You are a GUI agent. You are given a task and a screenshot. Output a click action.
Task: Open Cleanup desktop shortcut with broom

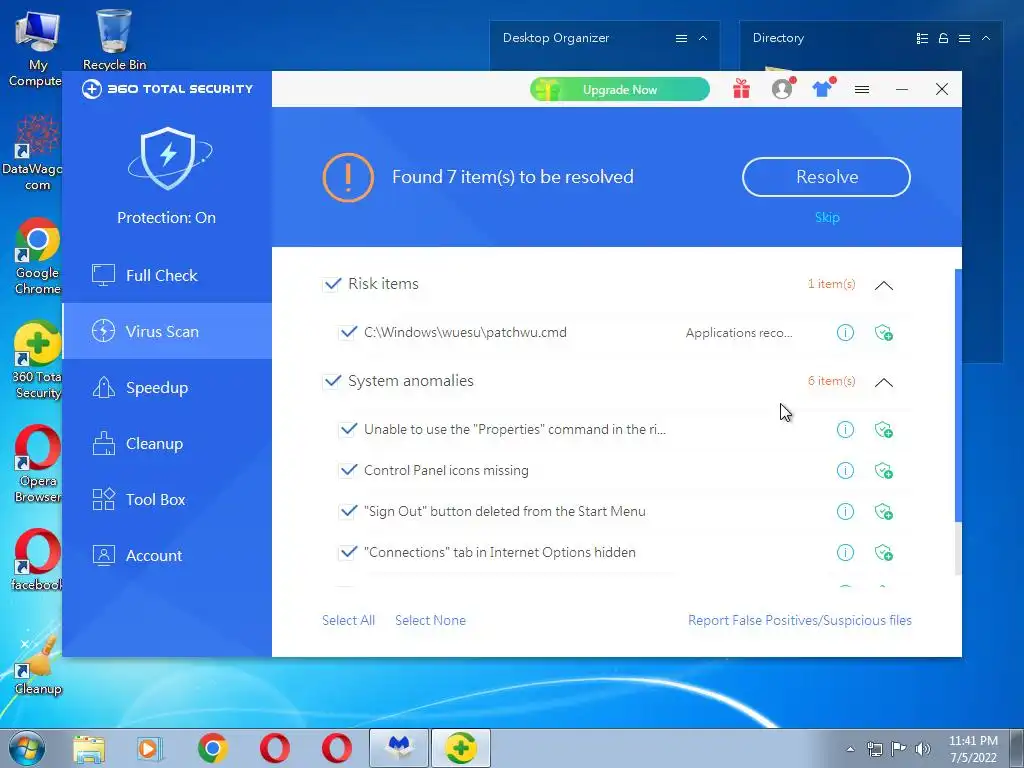coord(37,666)
